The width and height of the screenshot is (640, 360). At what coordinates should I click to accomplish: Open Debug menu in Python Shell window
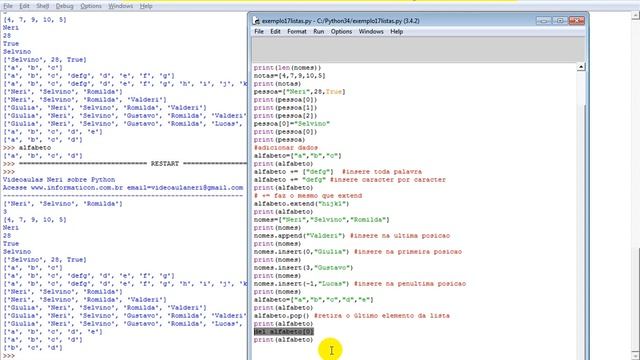[x=64, y=6]
